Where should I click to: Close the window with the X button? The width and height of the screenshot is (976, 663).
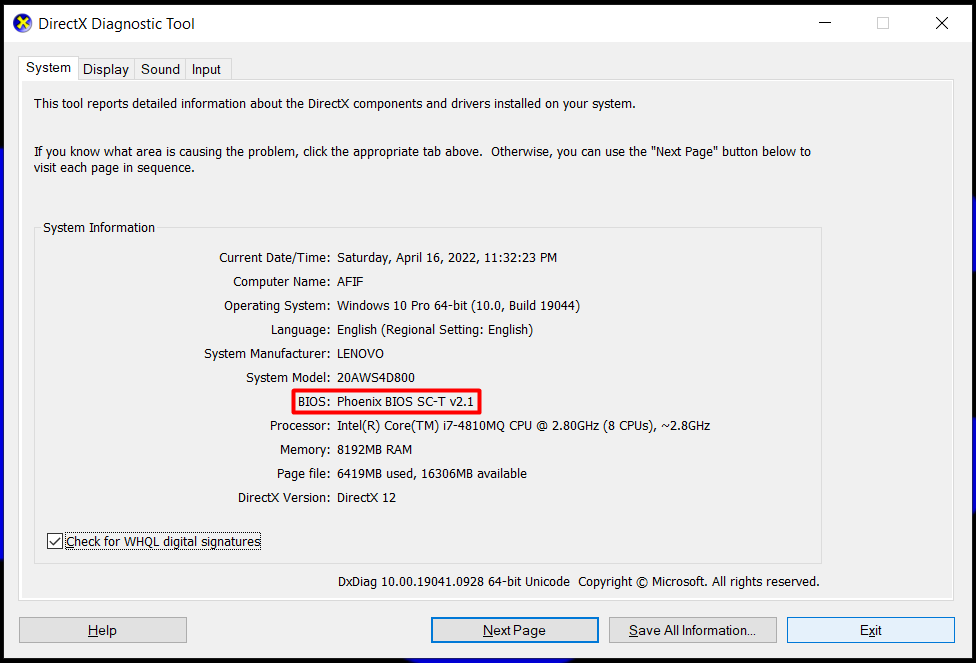tap(941, 23)
